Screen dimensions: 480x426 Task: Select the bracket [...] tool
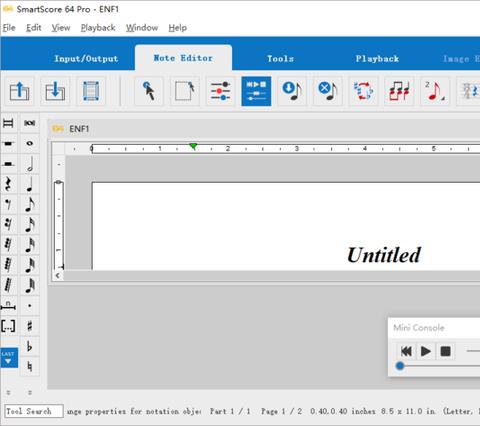tap(9, 326)
